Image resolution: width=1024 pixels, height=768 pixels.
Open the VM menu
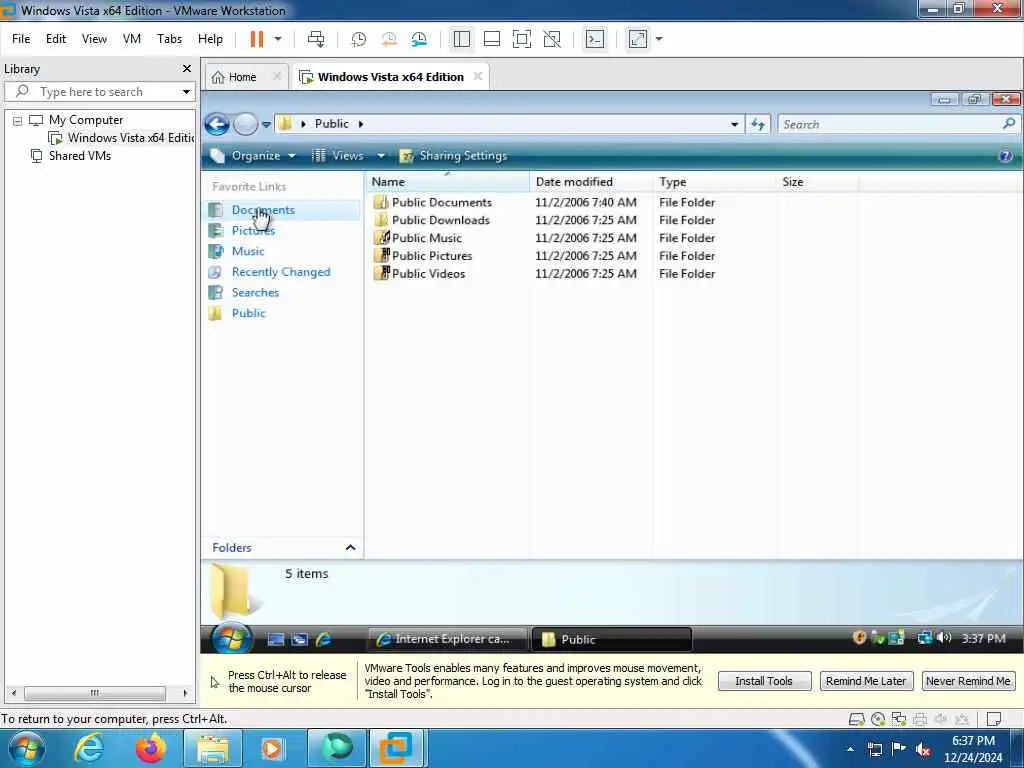tap(132, 39)
